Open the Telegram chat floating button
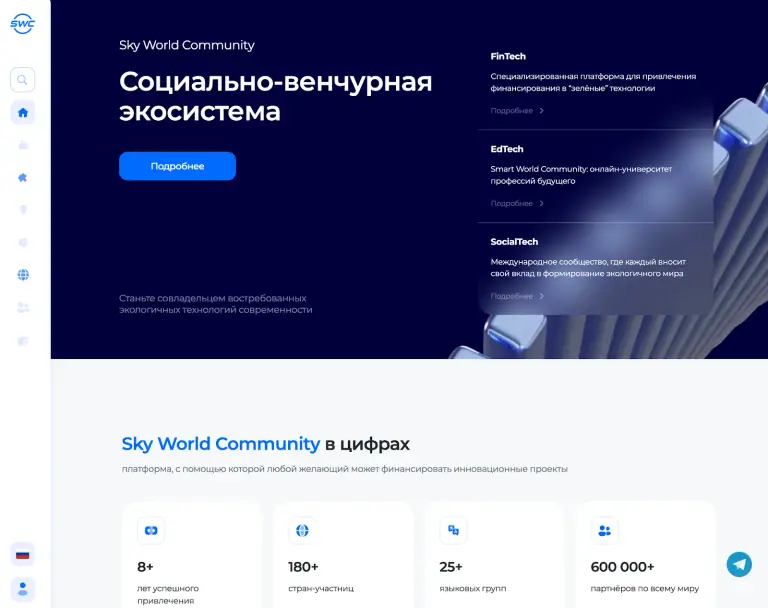This screenshot has height=608, width=768. pos(739,564)
